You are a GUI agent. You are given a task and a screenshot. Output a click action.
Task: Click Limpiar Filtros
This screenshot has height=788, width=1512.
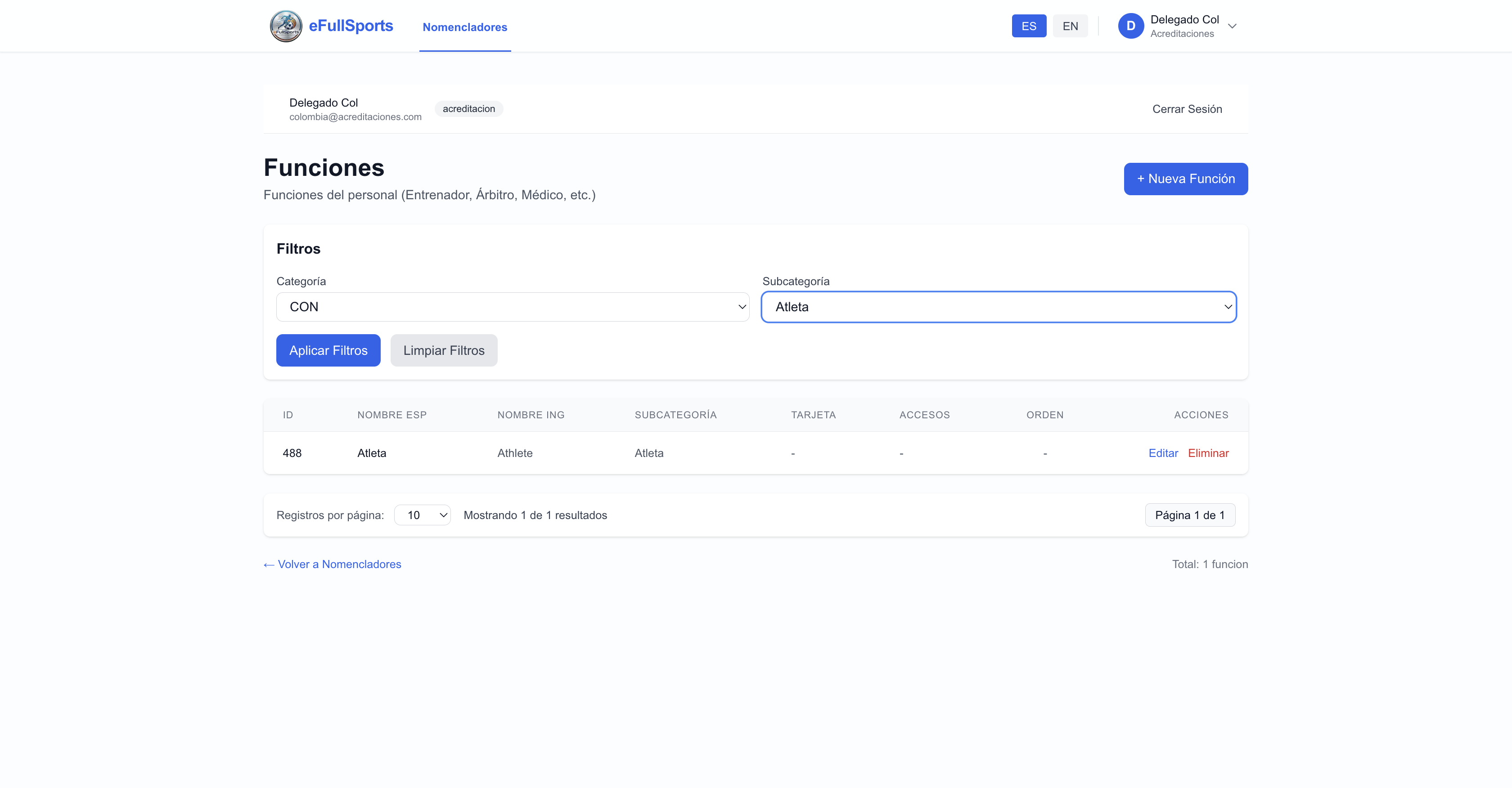point(443,350)
